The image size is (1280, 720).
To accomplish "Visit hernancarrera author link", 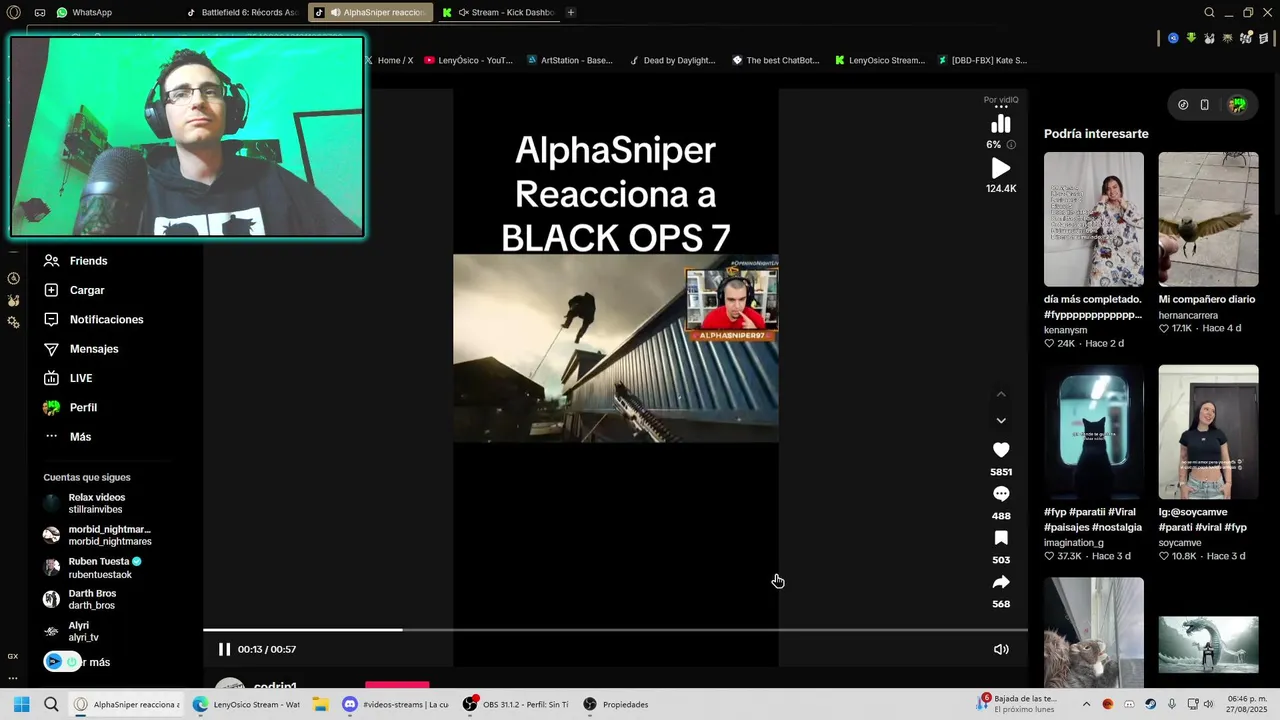I will click(x=1188, y=315).
